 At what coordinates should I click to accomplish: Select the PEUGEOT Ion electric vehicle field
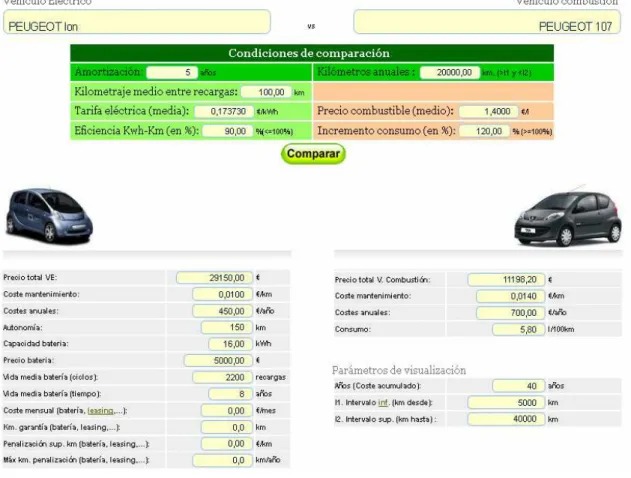coord(137,22)
